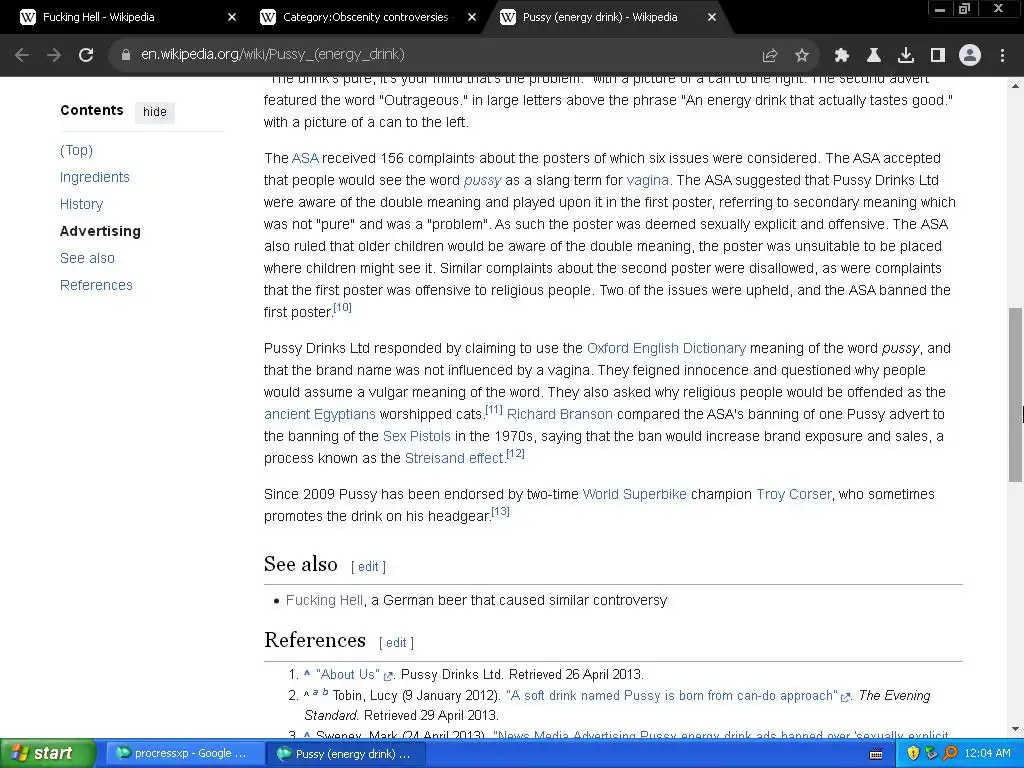Bookmark this page with the star icon

(802, 55)
